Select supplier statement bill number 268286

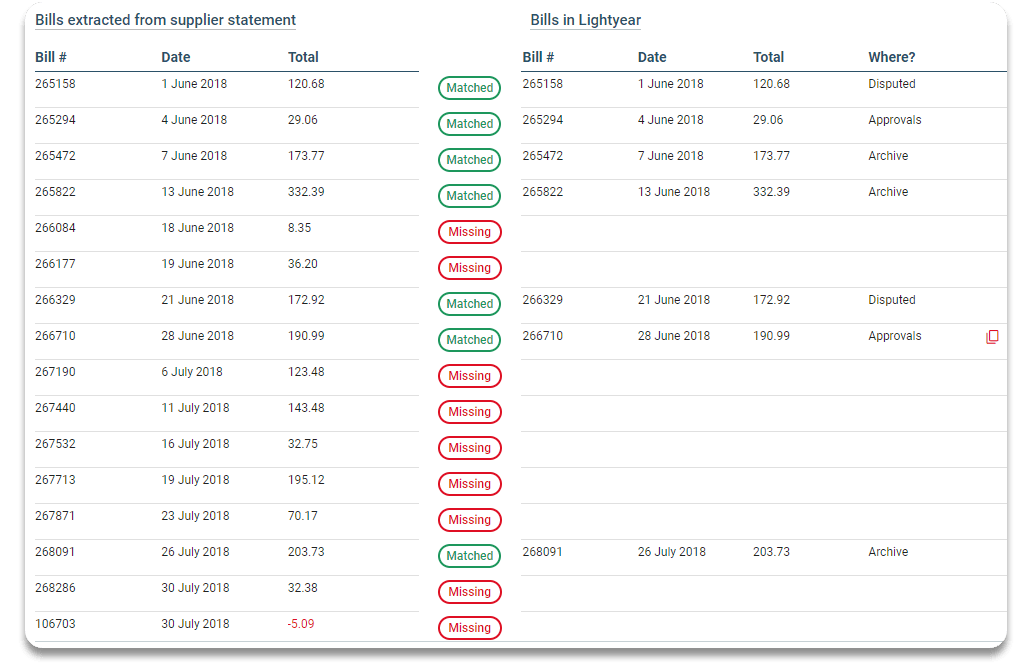55,588
